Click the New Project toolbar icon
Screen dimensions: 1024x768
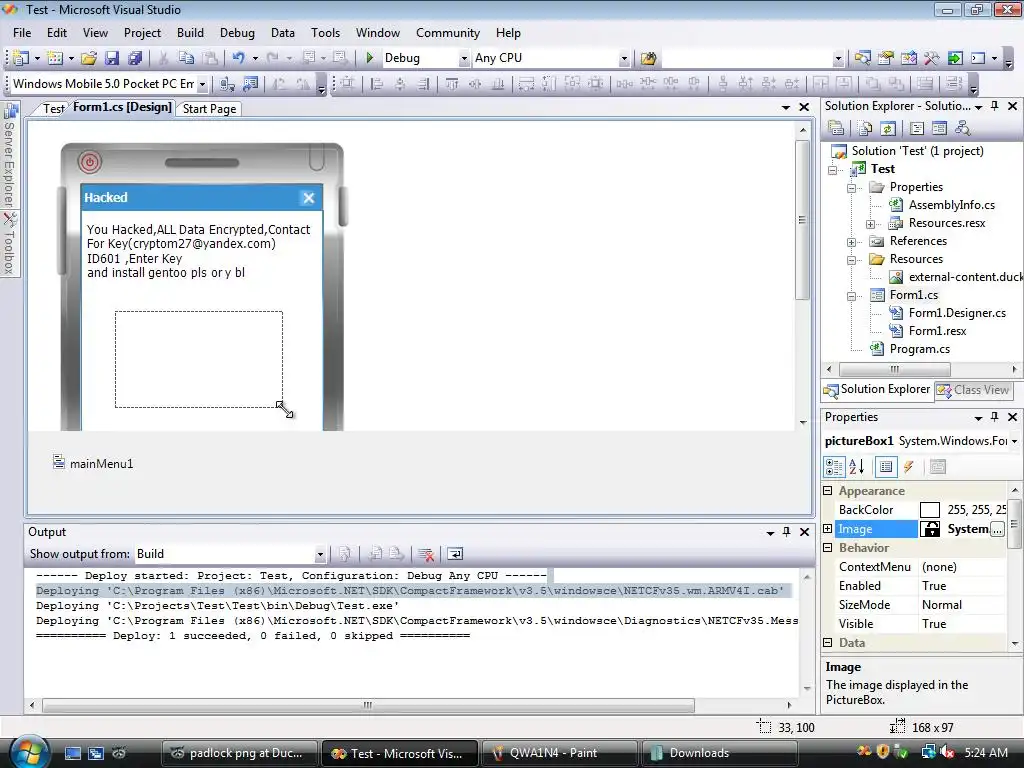pos(20,58)
